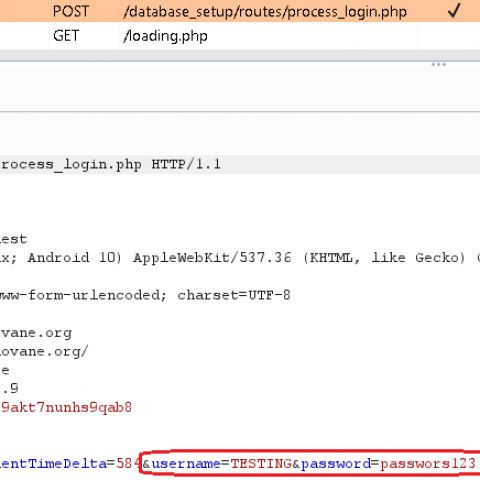Image resolution: width=480 pixels, height=480 pixels.
Task: Click the cookie value 9akt7nunhs9qab8
Action: [x=66, y=408]
